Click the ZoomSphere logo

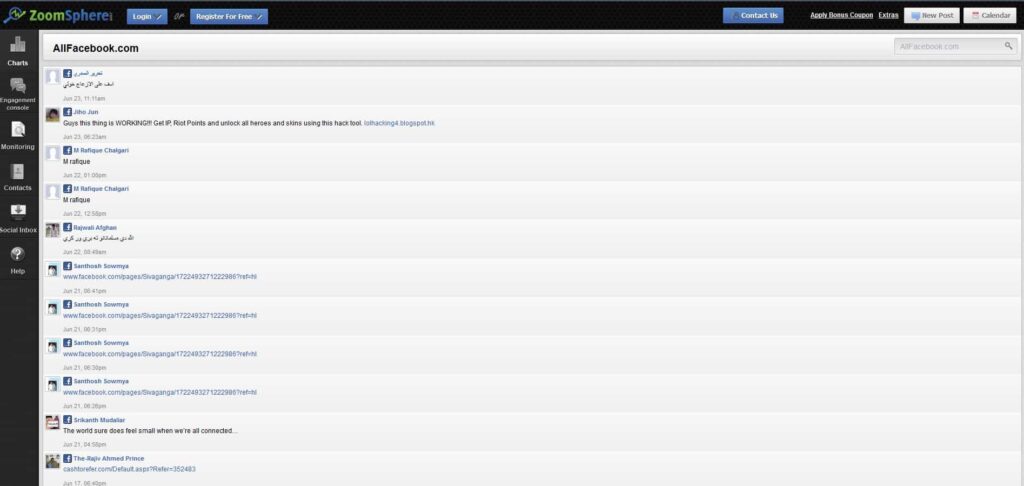click(x=57, y=15)
